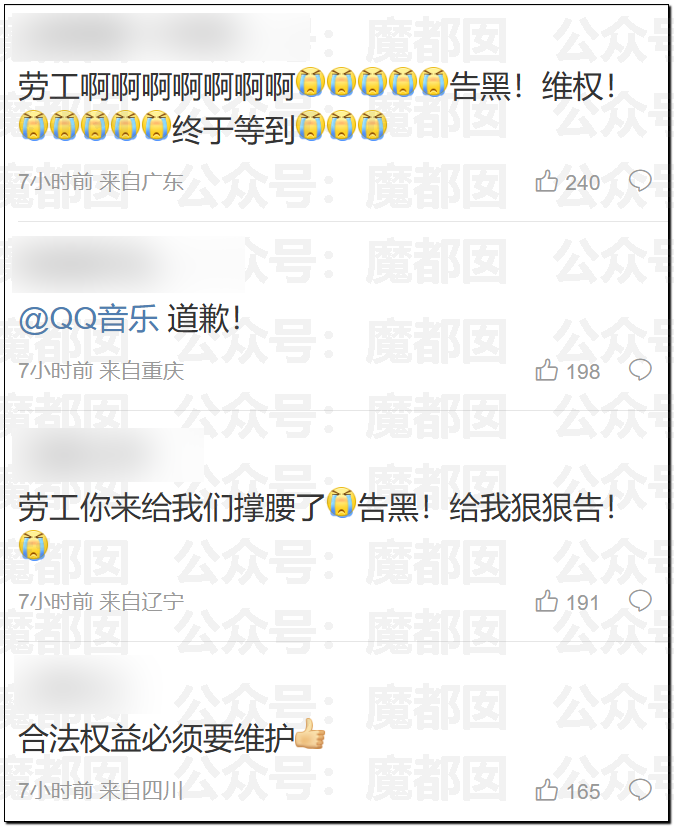Reply to the comment from Guangdong

(640, 181)
